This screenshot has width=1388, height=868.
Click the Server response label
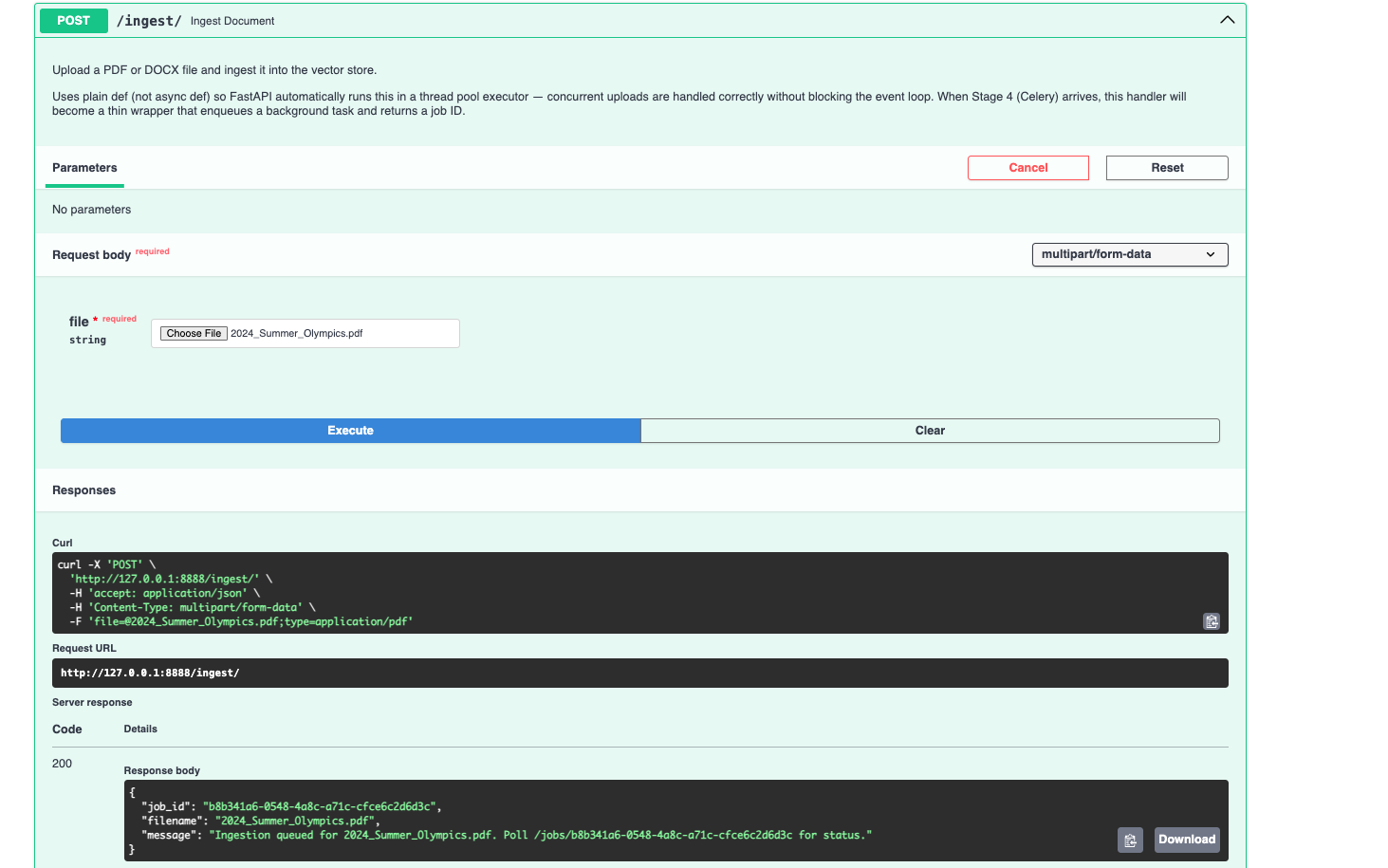(x=92, y=703)
